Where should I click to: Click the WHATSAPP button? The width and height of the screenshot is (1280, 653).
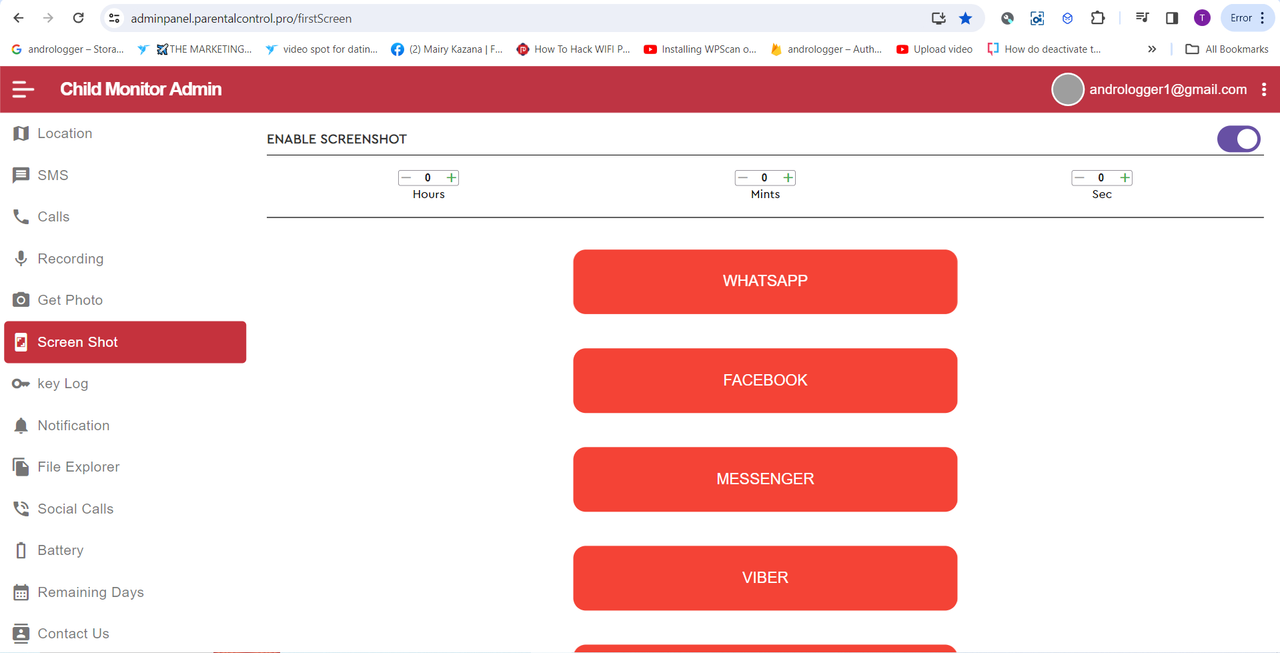click(x=765, y=281)
